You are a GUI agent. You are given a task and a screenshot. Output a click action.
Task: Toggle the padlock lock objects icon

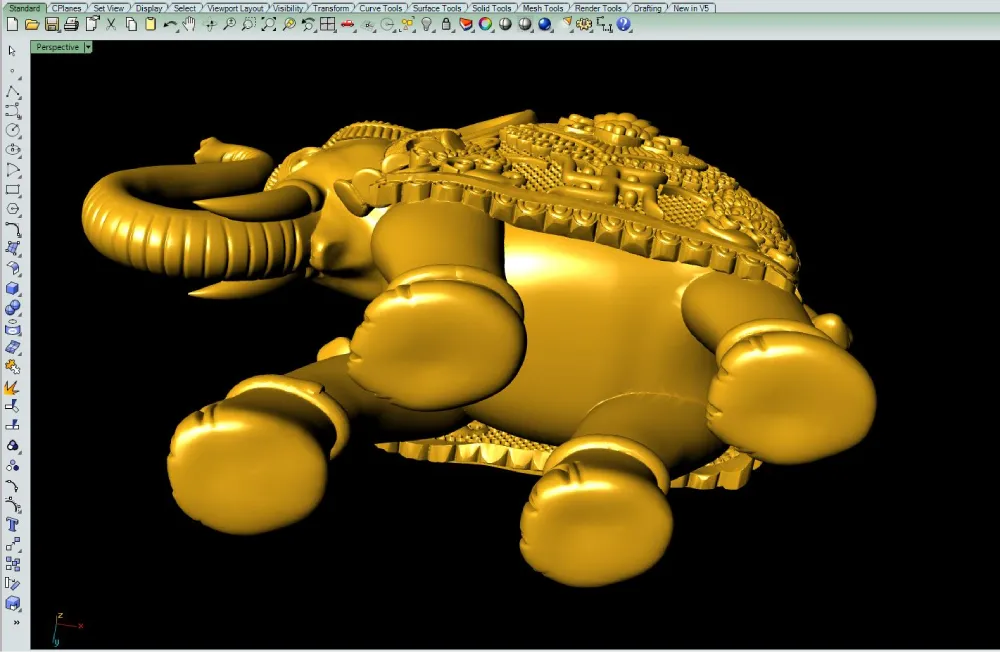pos(447,24)
